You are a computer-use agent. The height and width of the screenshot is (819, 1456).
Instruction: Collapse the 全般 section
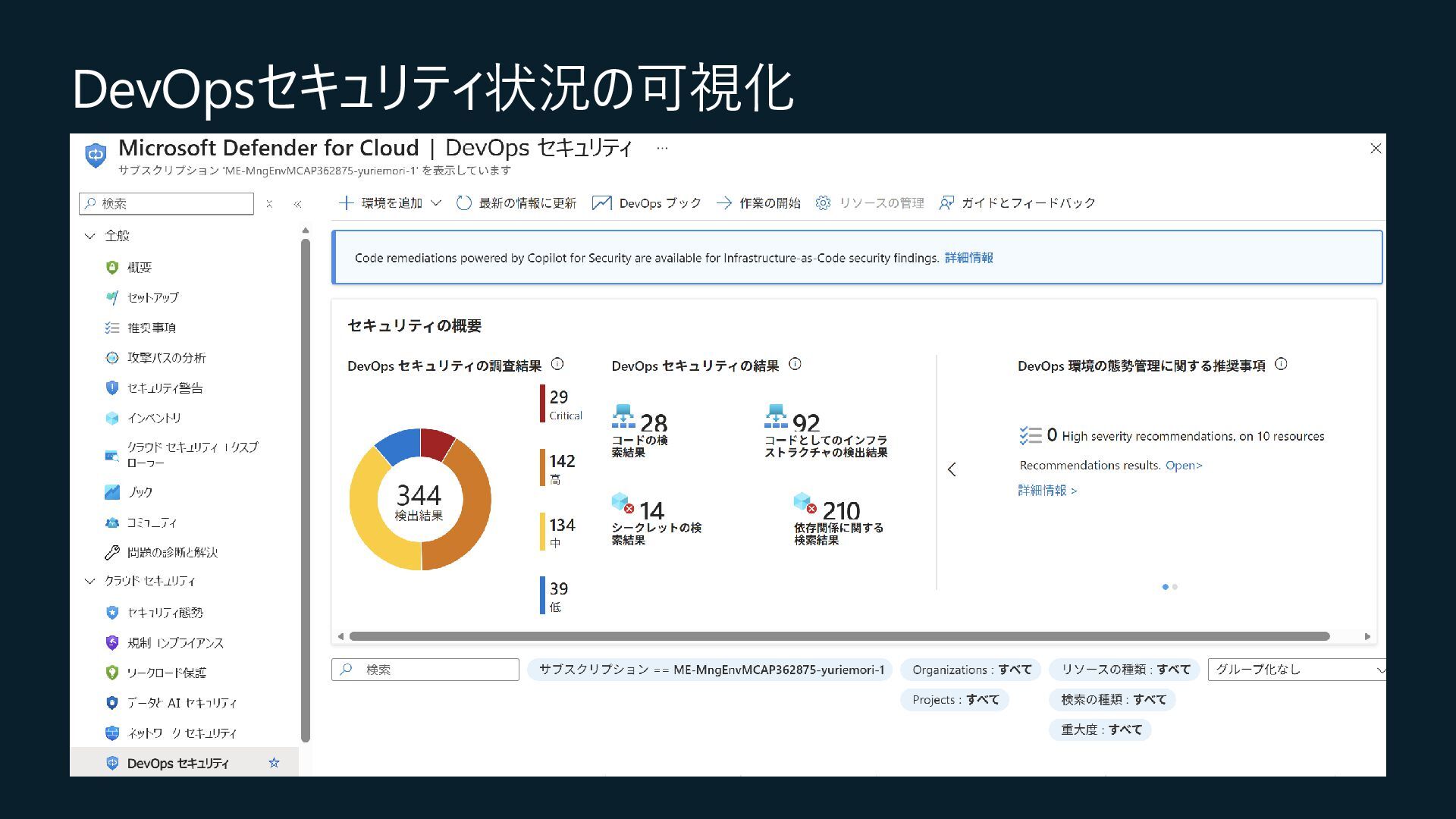point(89,236)
